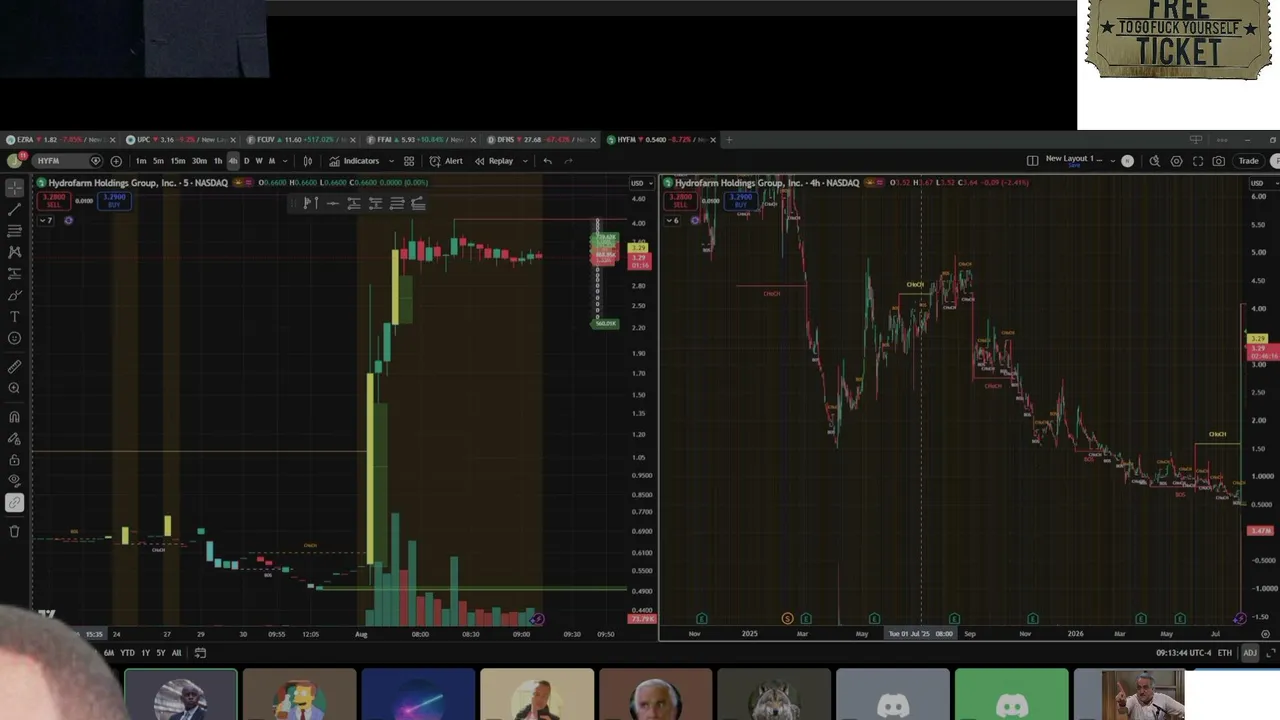
Task: Collapse the 6 indicators legend on right chart
Action: [x=672, y=220]
